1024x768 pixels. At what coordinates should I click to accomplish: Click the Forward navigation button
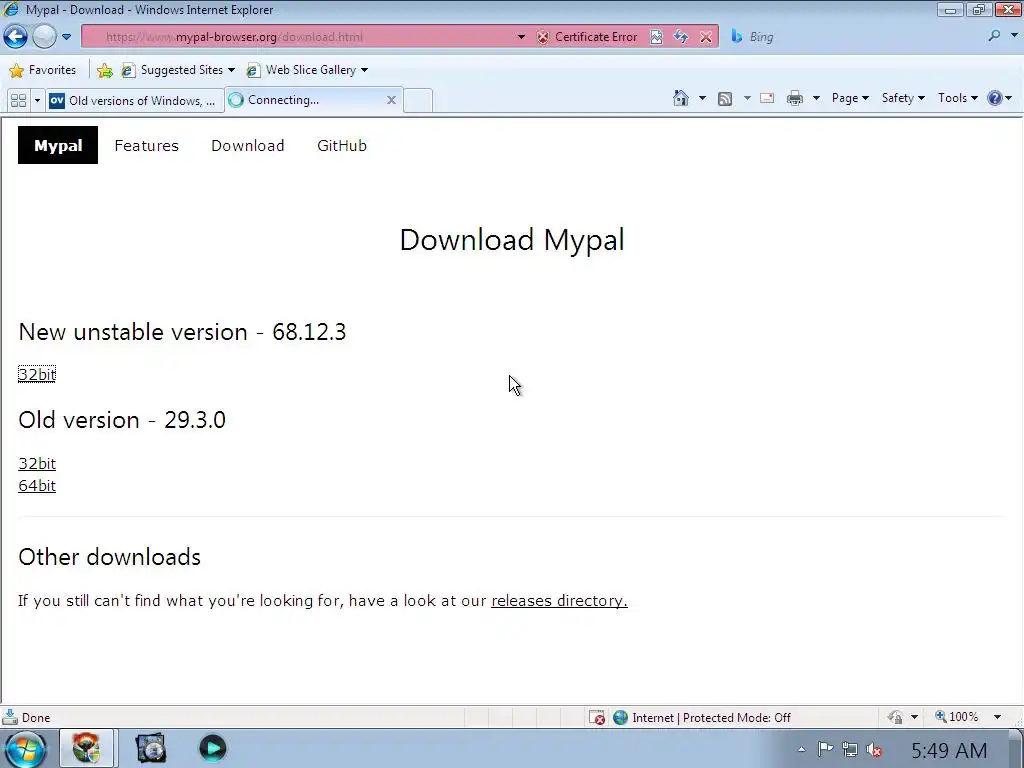coord(44,37)
